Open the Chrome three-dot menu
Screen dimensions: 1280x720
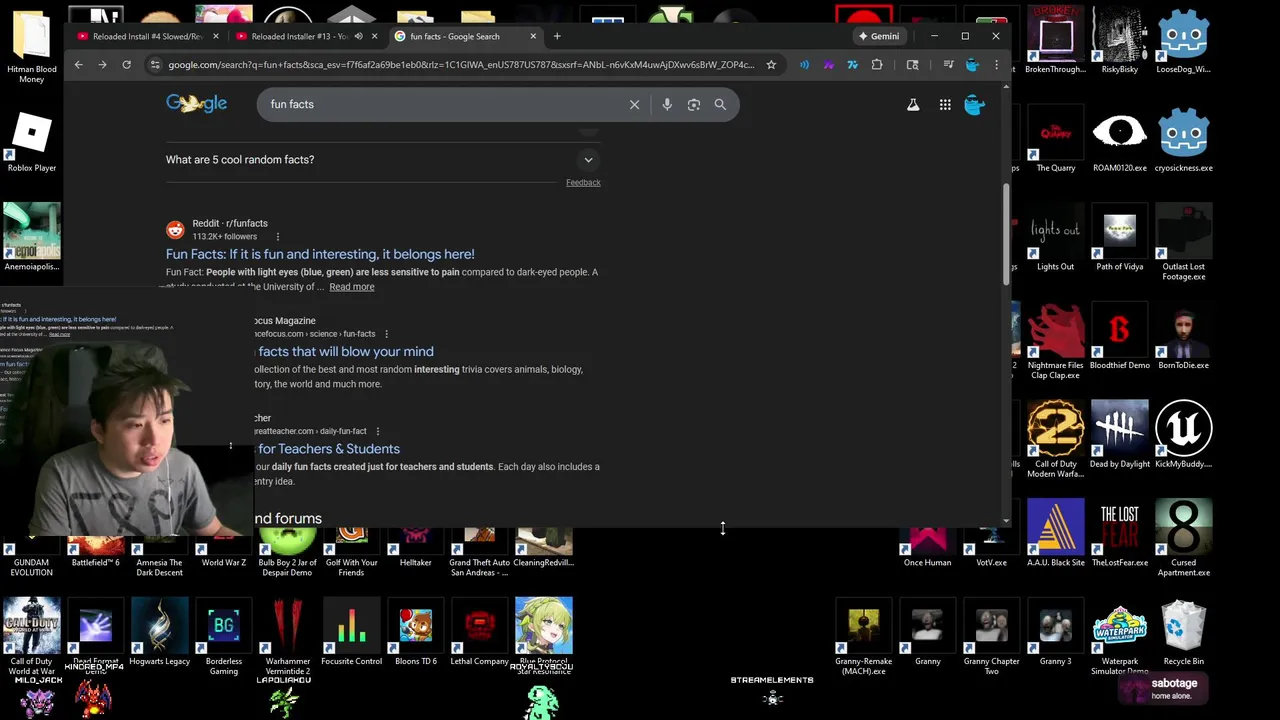pyautogui.click(x=996, y=65)
